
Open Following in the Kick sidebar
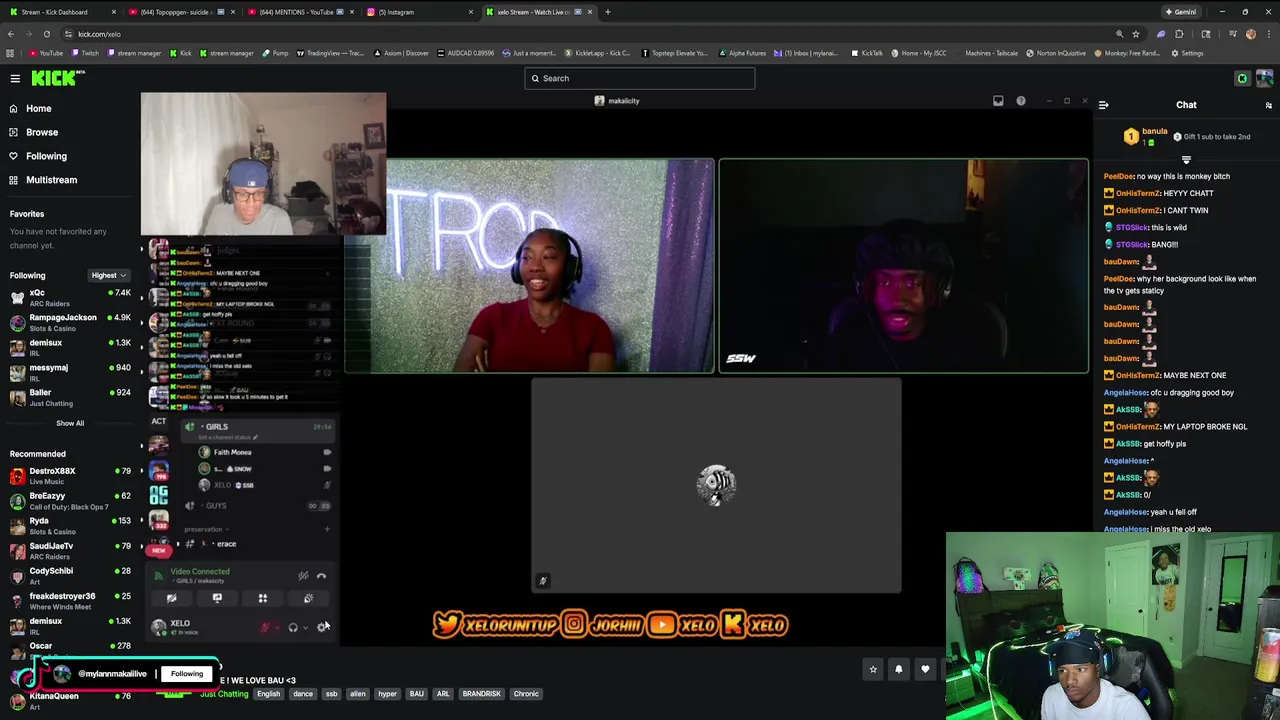[x=46, y=156]
